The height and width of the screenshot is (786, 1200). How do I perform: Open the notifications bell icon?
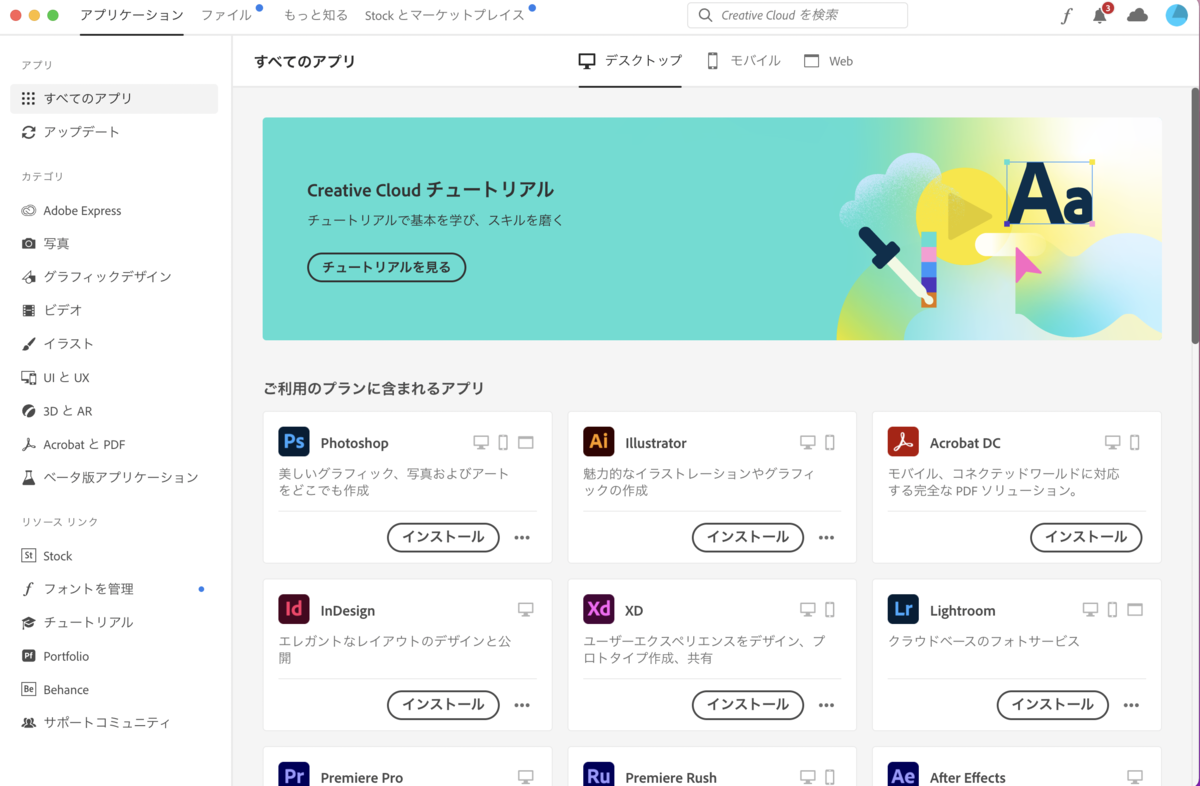coord(1100,15)
